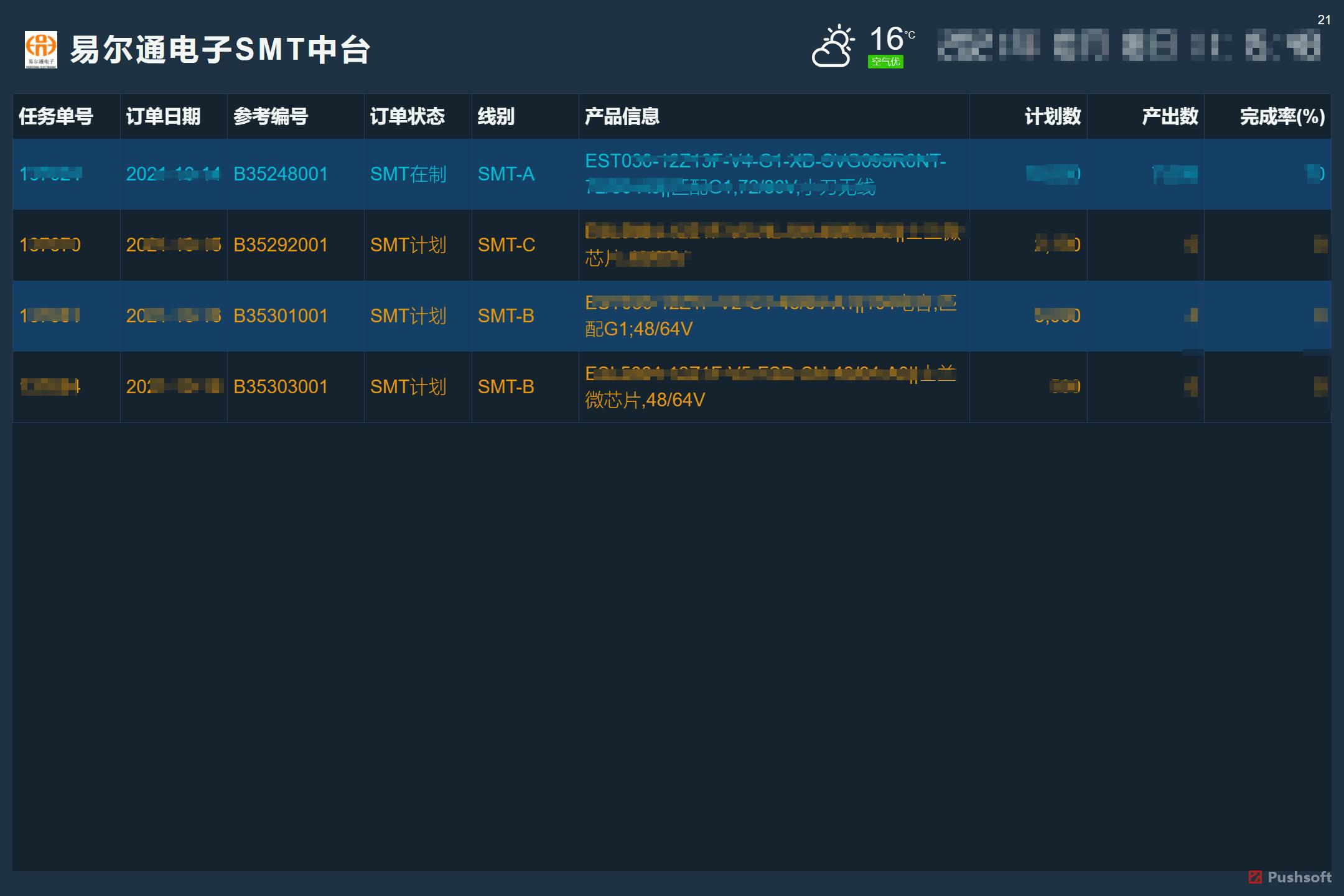Click the 订单日期 column header
Image resolution: width=1344 pixels, height=896 pixels.
pos(163,116)
